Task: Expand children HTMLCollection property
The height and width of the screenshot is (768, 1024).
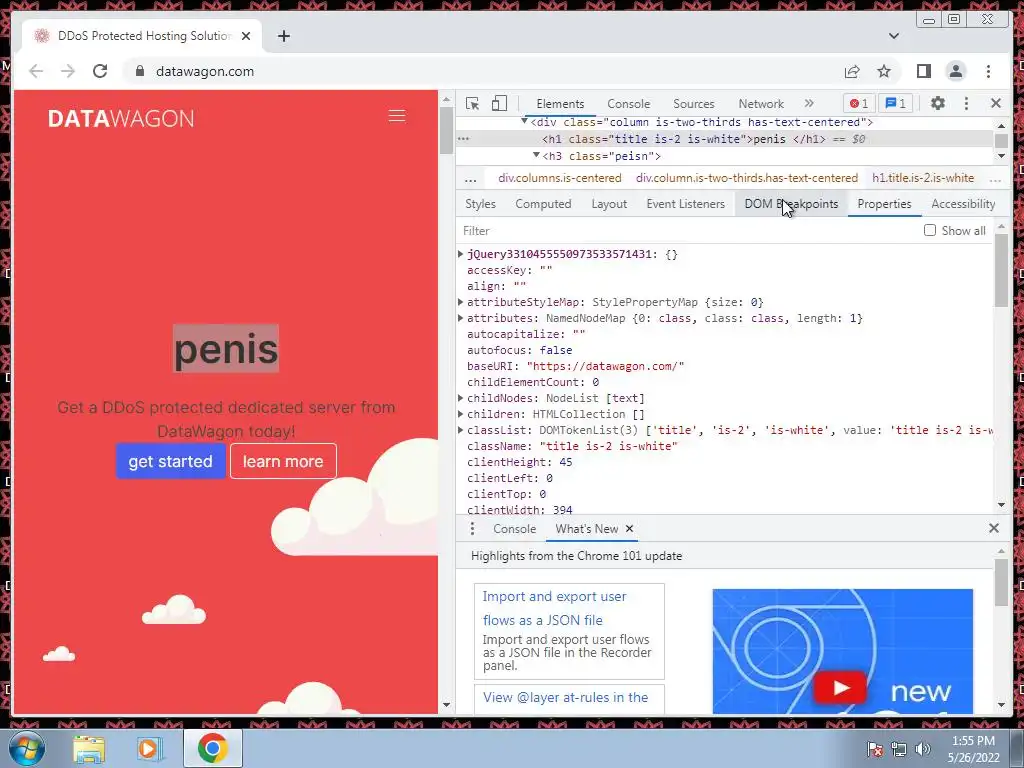Action: point(460,414)
